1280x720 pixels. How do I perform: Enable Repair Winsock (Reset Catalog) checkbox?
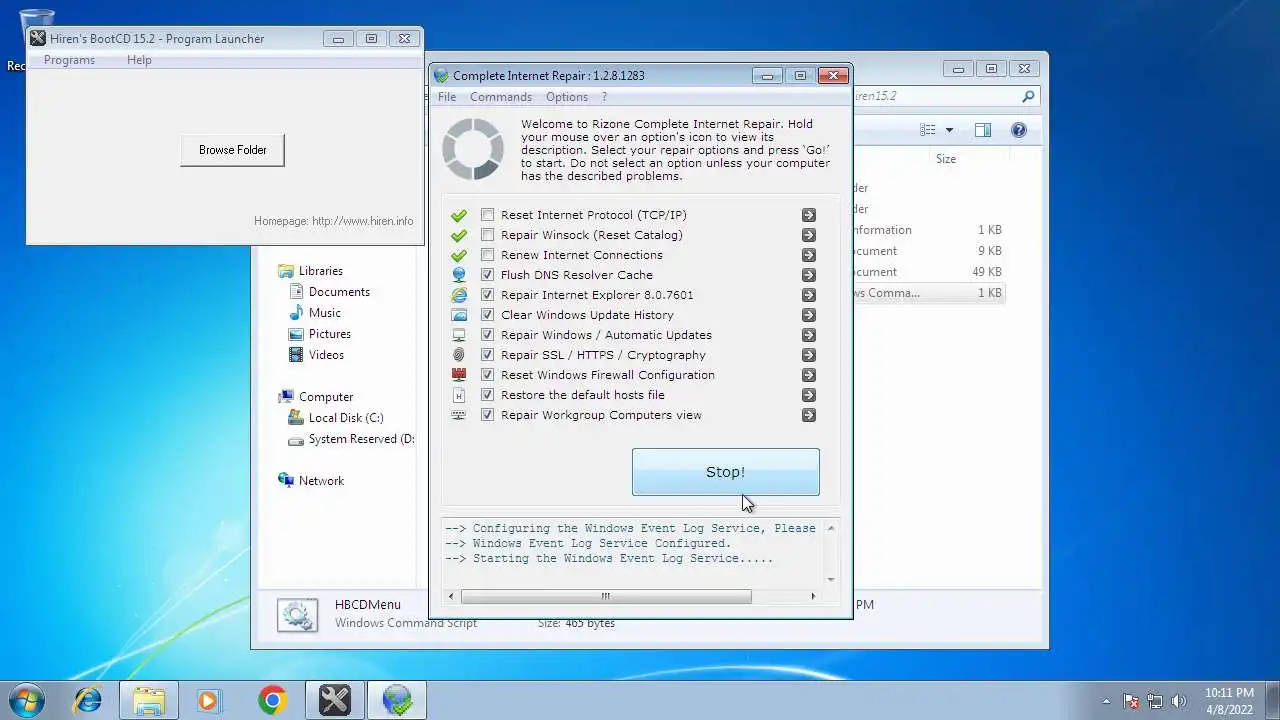click(x=487, y=235)
